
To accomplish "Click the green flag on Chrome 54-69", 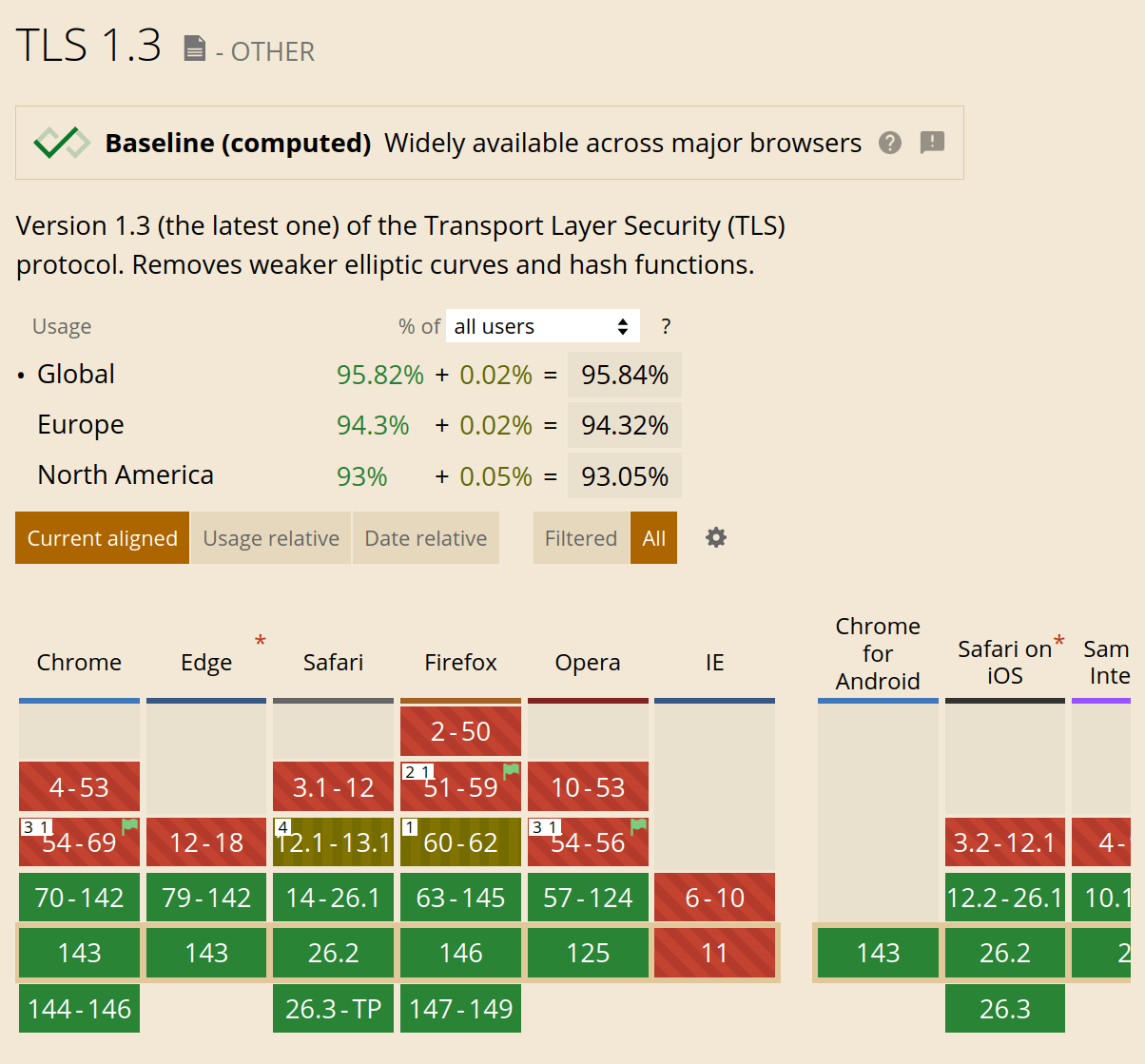I will pos(130,826).
